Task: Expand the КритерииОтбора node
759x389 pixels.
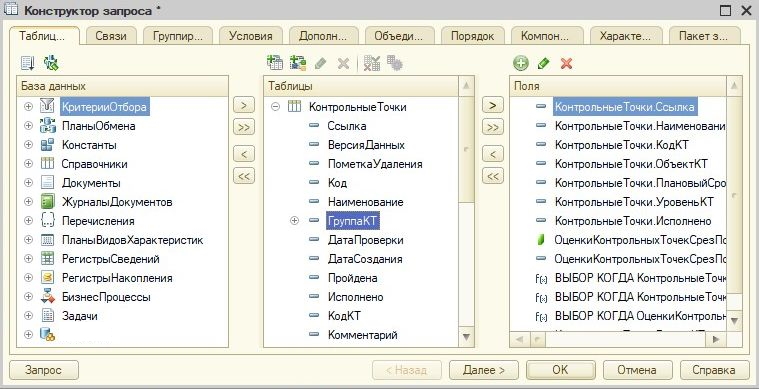Action: [x=29, y=106]
